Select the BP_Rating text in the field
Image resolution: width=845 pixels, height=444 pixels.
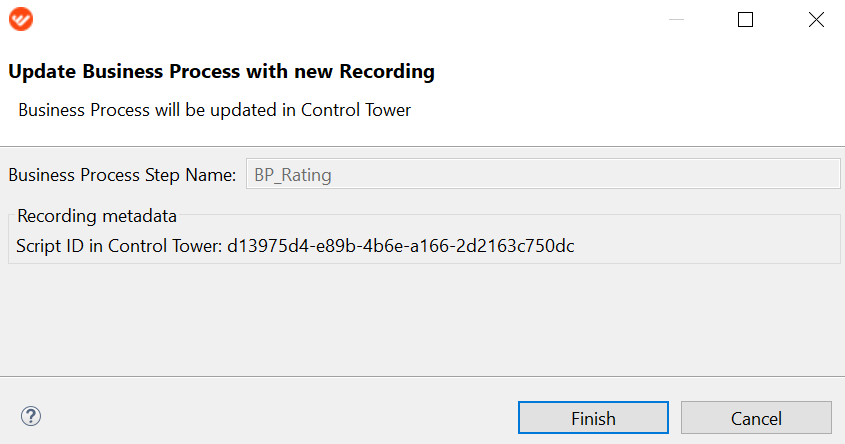point(293,175)
